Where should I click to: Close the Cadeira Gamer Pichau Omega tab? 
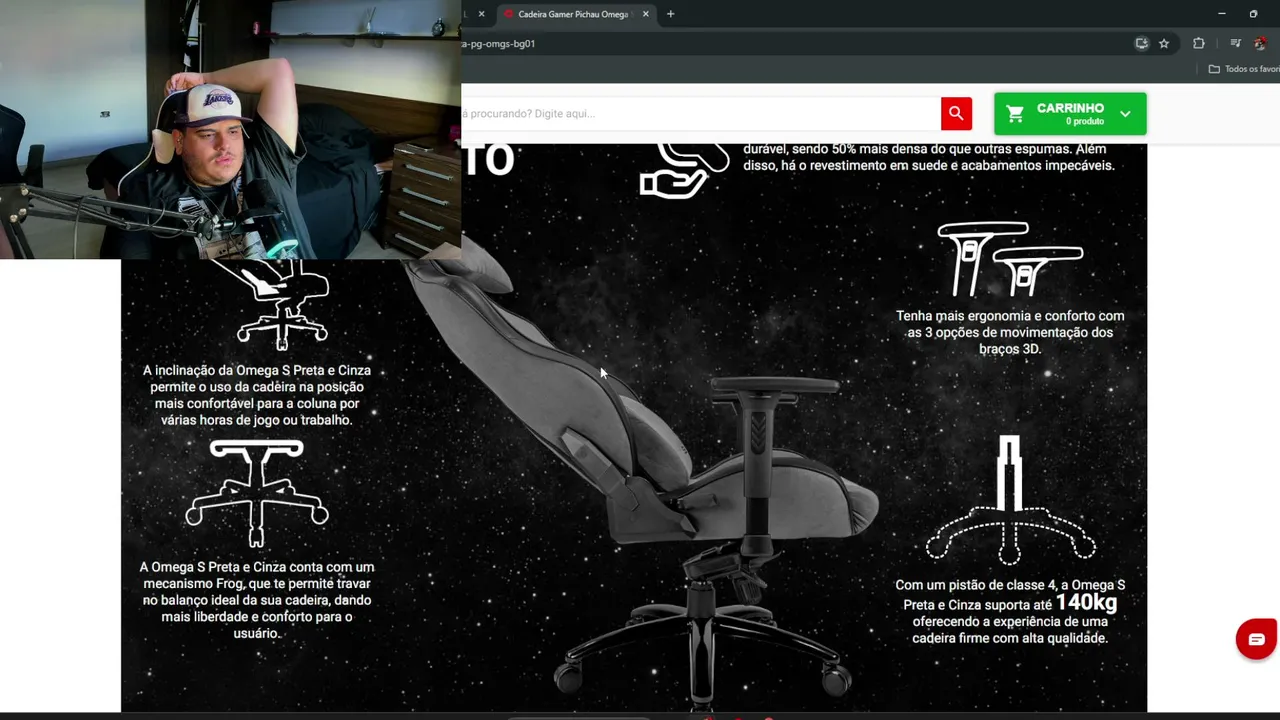(x=646, y=14)
